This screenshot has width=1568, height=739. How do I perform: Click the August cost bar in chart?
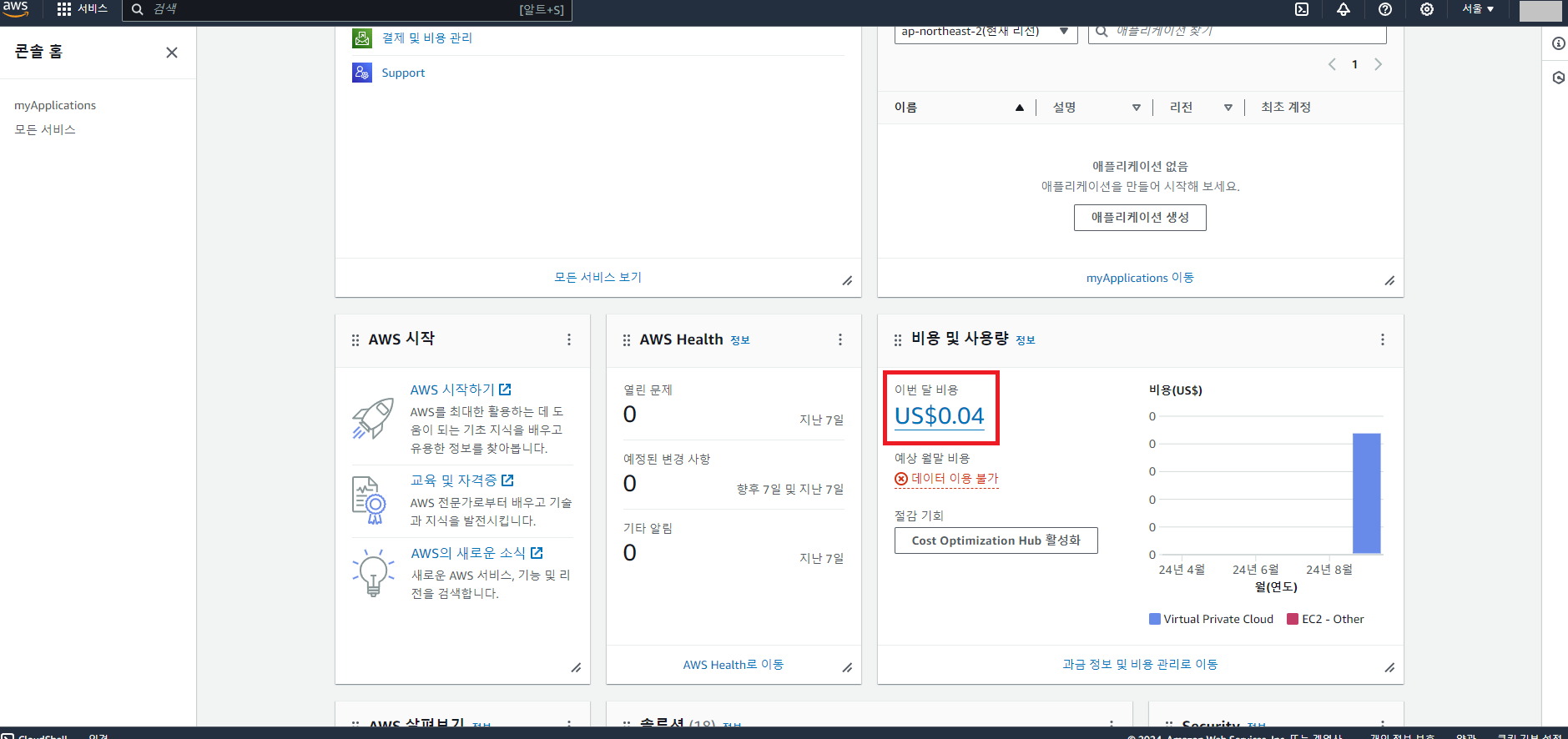1366,493
